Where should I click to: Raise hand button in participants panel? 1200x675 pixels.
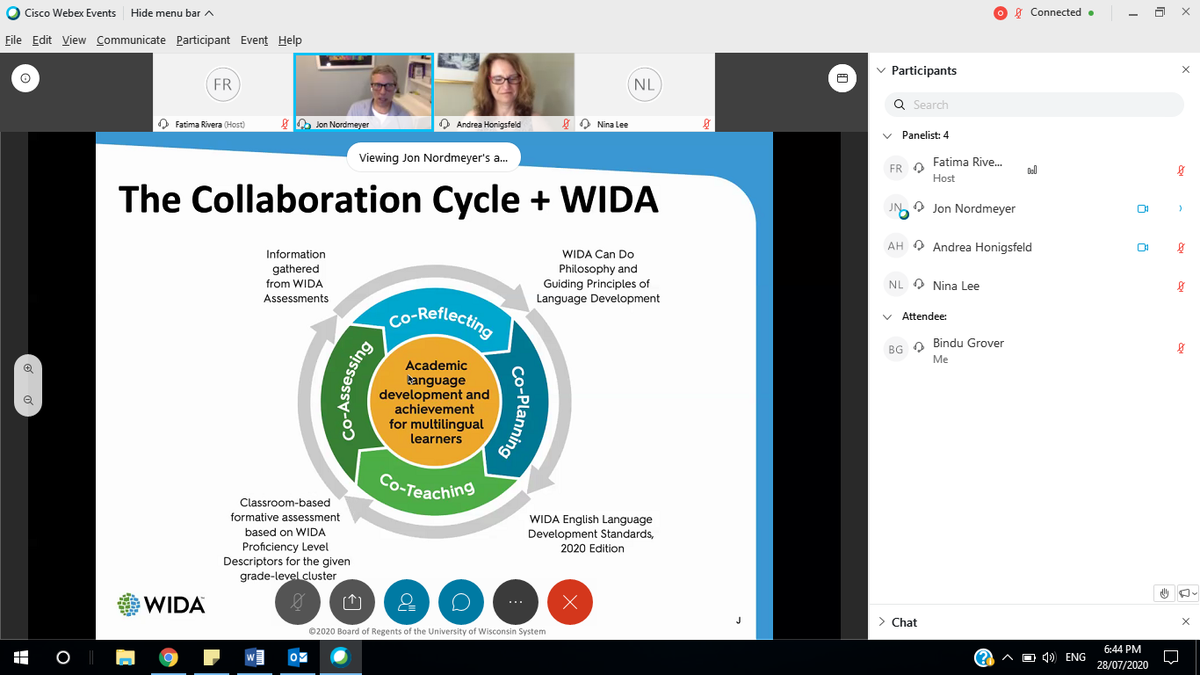1164,593
